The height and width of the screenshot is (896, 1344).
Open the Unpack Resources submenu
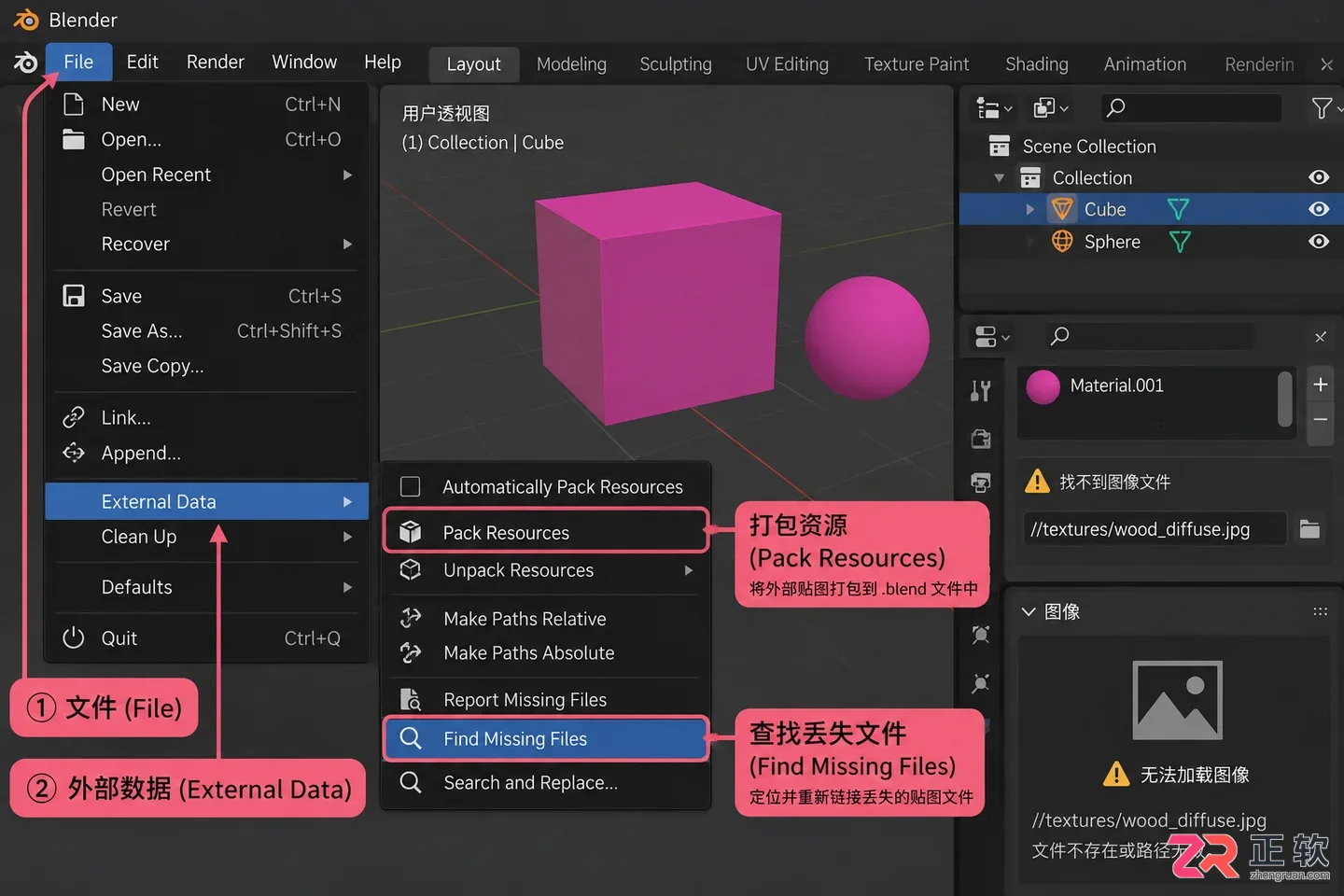547,570
